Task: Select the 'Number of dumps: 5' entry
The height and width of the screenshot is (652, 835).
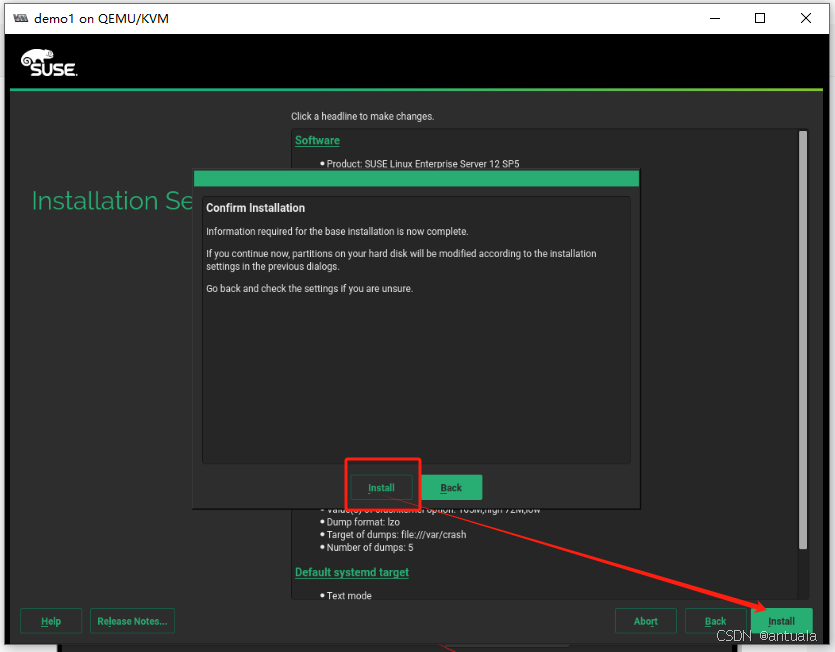Action: click(370, 548)
